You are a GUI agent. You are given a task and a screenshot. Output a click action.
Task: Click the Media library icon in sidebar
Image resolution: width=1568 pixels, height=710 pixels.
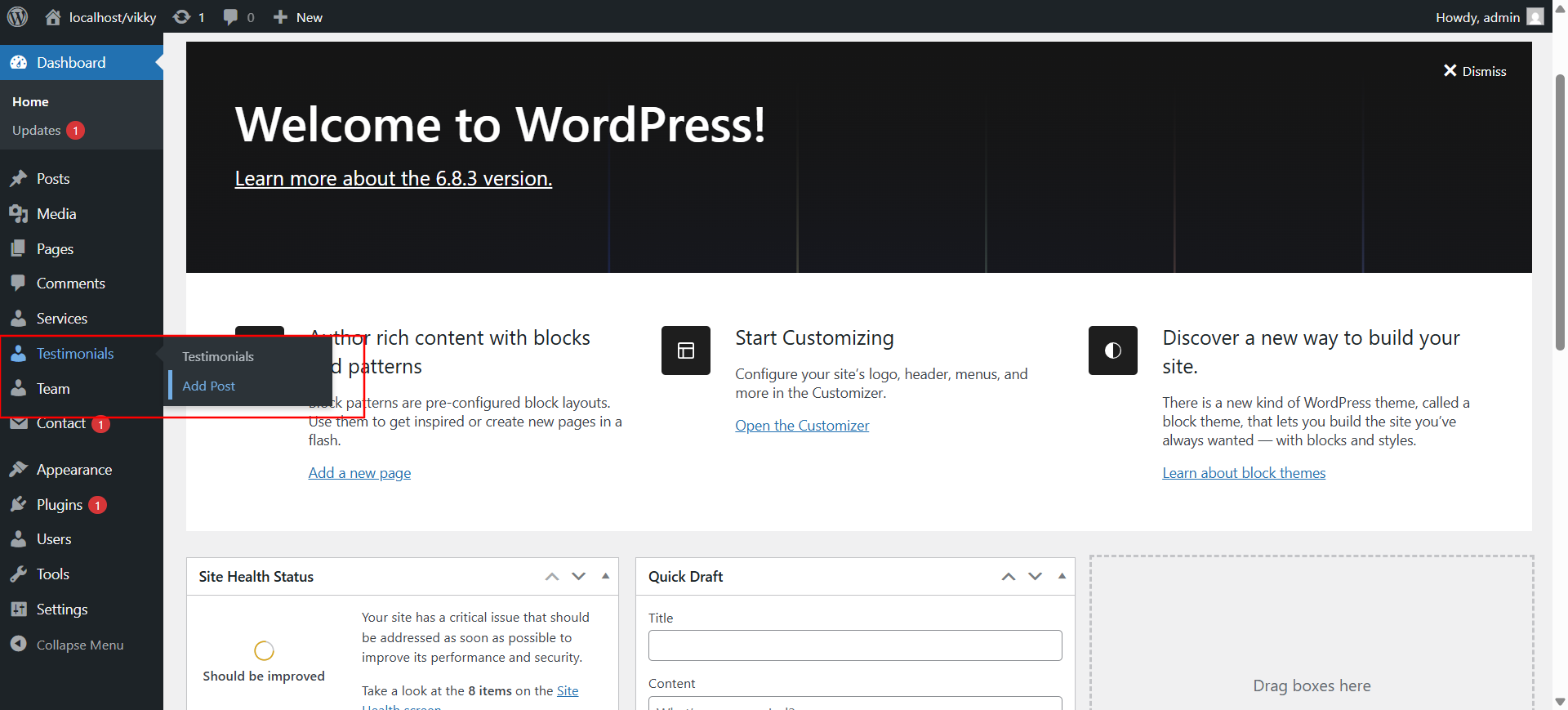coord(19,214)
